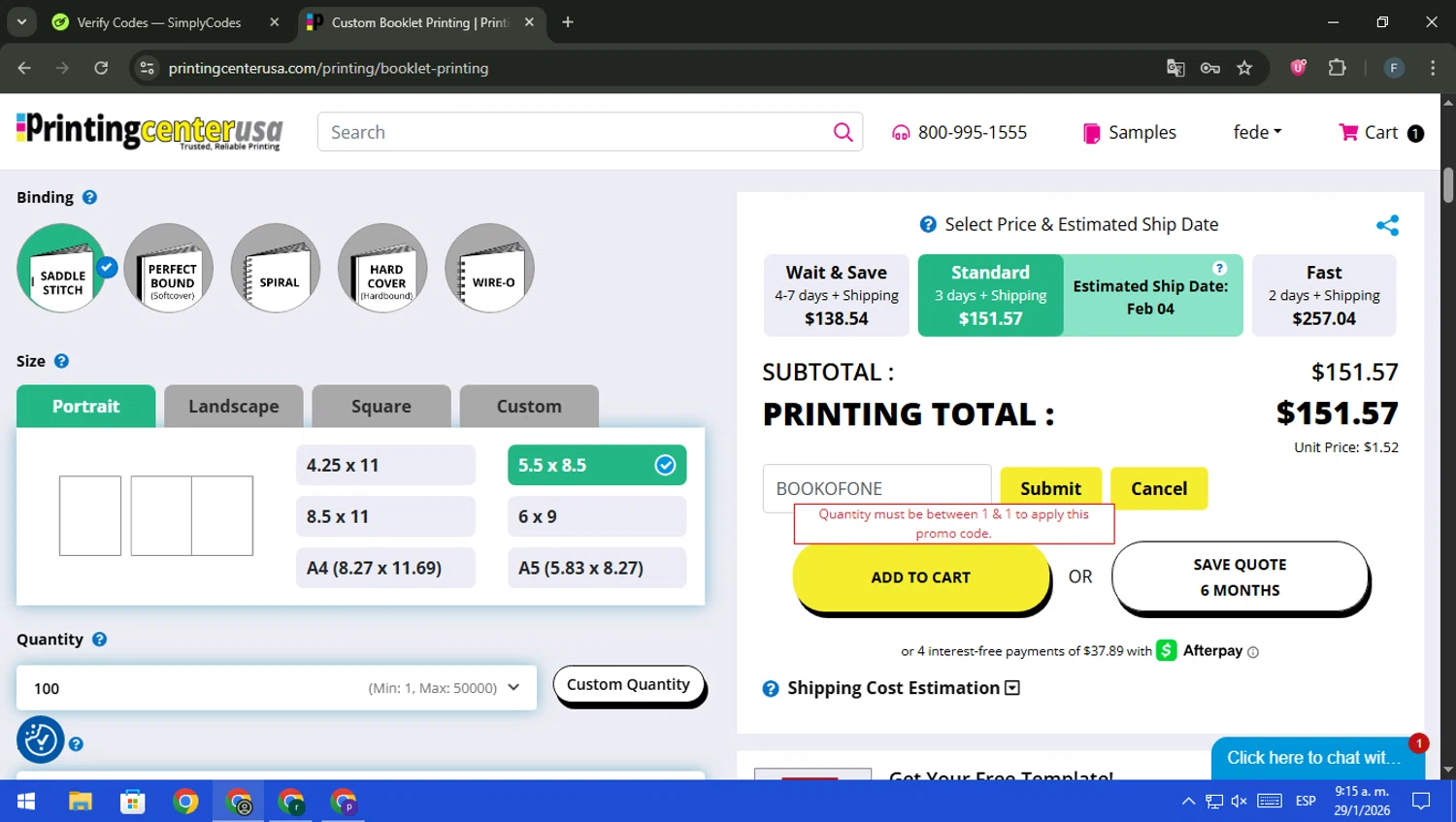Go back to previous page

pyautogui.click(x=24, y=68)
